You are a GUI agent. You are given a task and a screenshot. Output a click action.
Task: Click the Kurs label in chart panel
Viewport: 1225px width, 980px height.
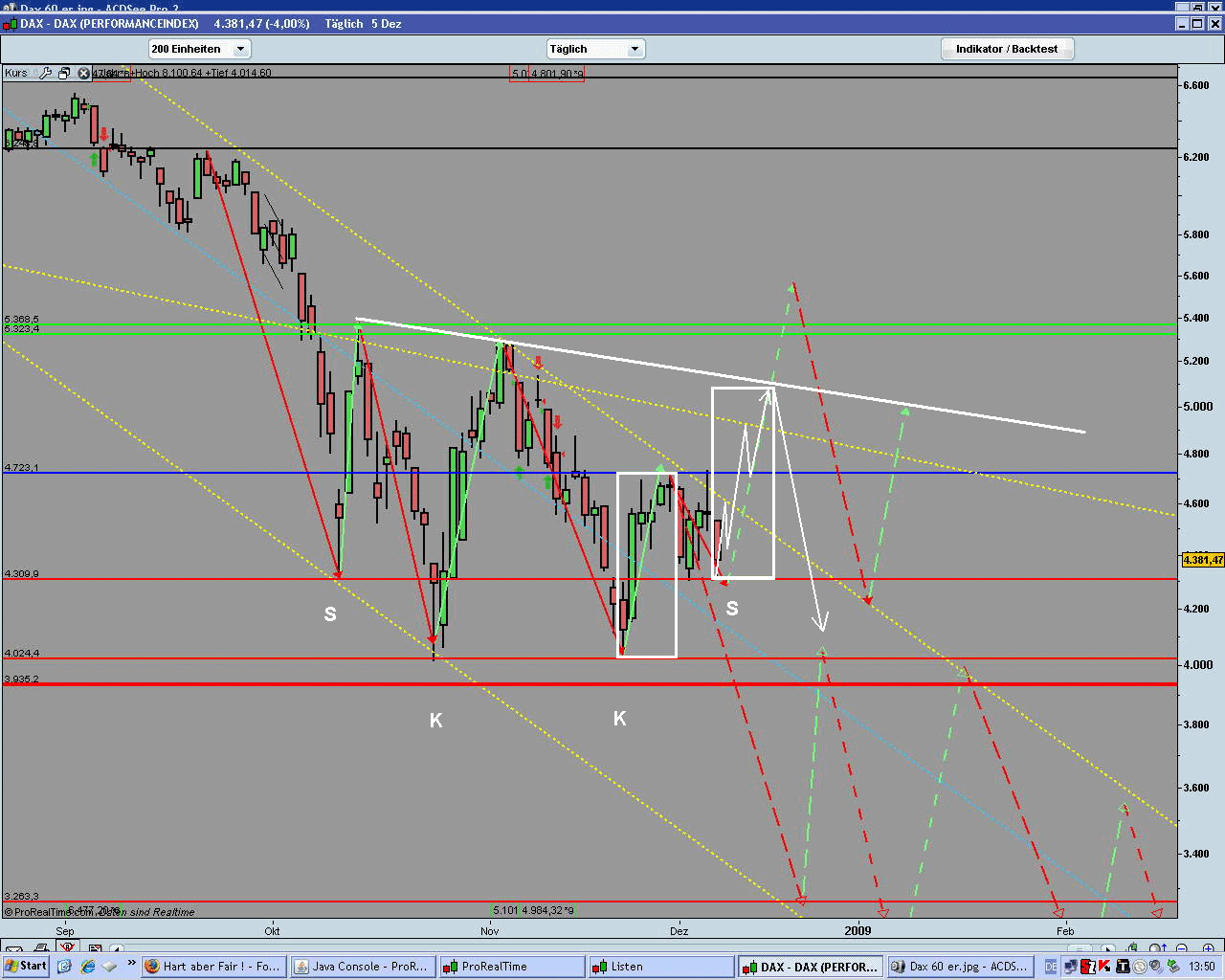point(16,73)
